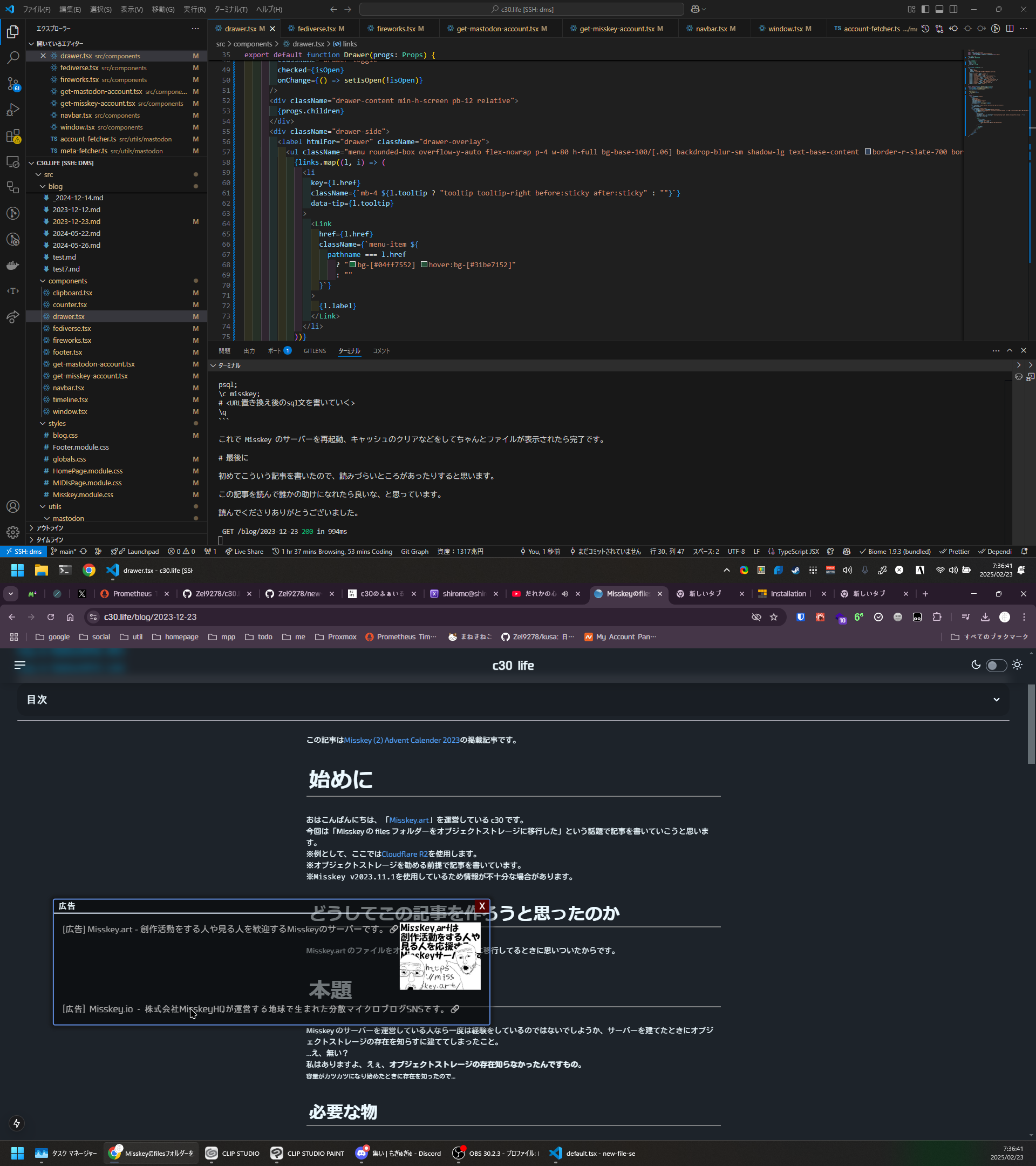Expand the 目次 table of contents
The width and height of the screenshot is (1036, 1166).
[996, 700]
